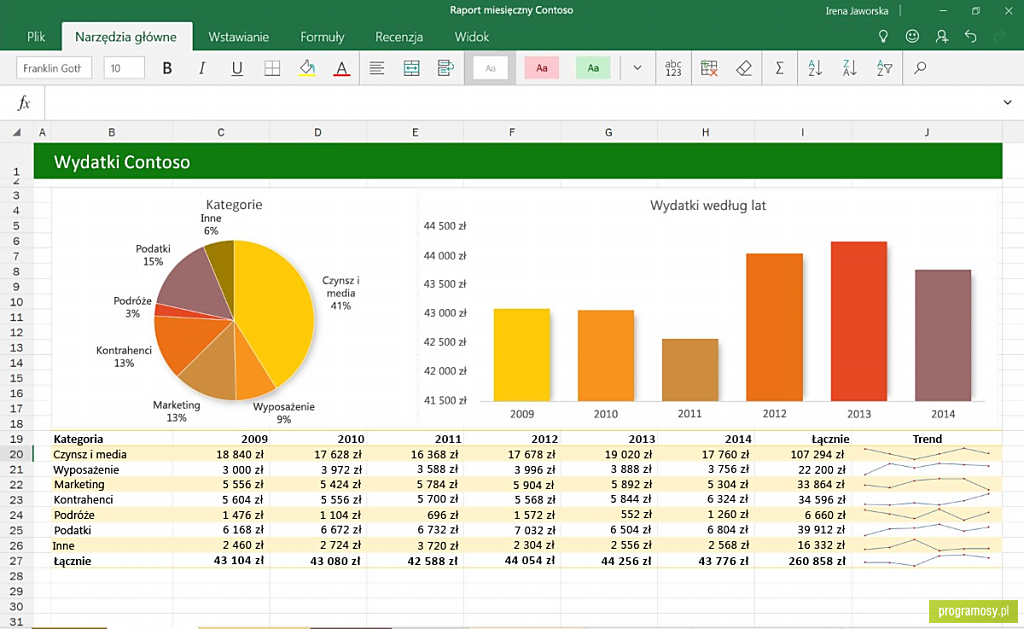Sort descending Z to A
Image resolution: width=1024 pixels, height=629 pixels.
pos(850,68)
